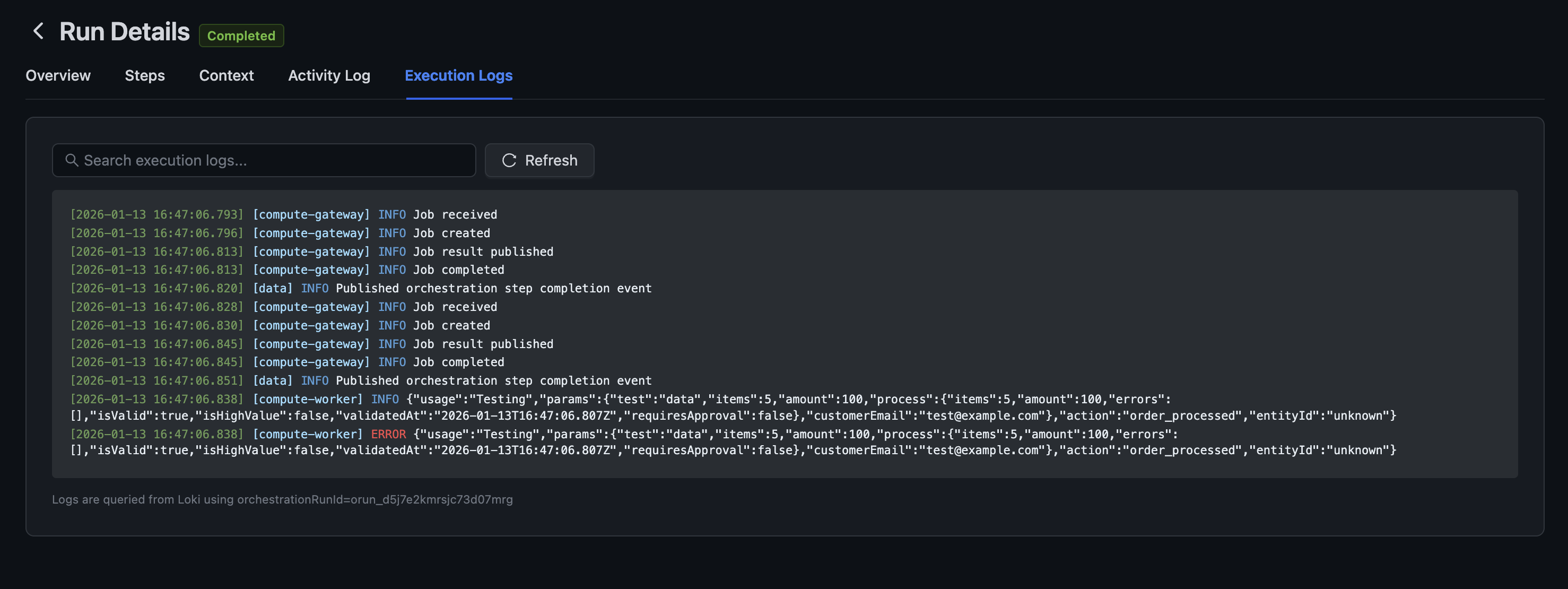Screen dimensions: 1568x589
Task: Click the back arrow icon
Action: tap(38, 31)
